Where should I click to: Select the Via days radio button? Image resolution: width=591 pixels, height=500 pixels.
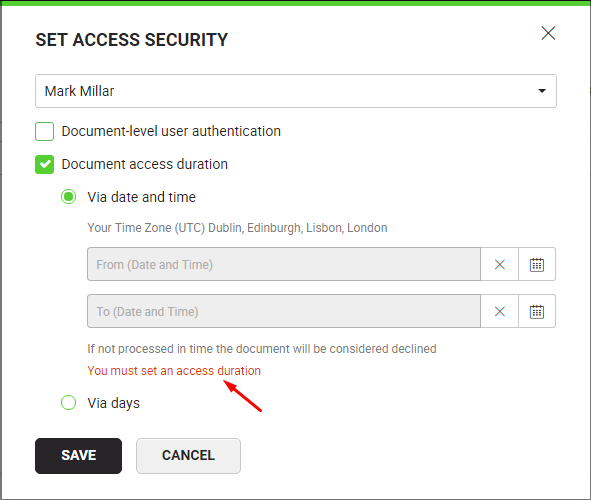click(x=69, y=402)
